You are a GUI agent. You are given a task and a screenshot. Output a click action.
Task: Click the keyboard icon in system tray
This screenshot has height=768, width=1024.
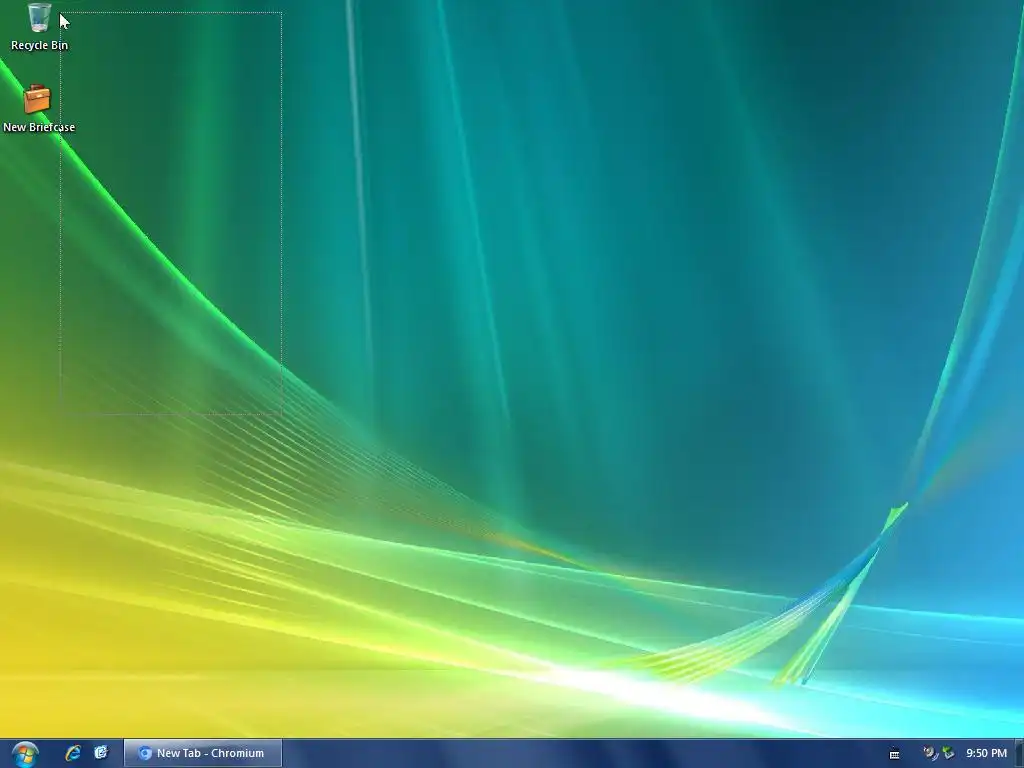895,754
